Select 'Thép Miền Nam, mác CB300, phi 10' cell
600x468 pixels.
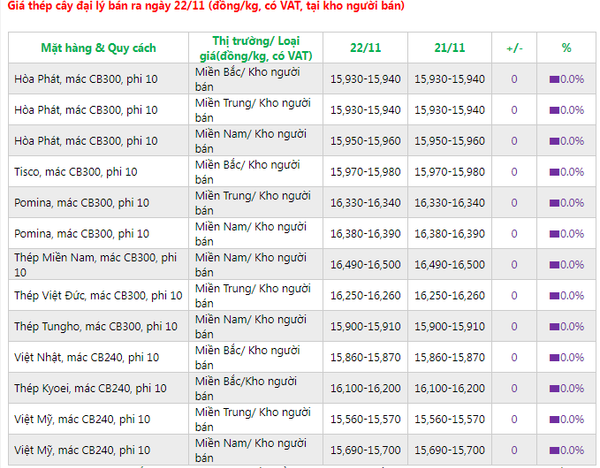point(96,265)
